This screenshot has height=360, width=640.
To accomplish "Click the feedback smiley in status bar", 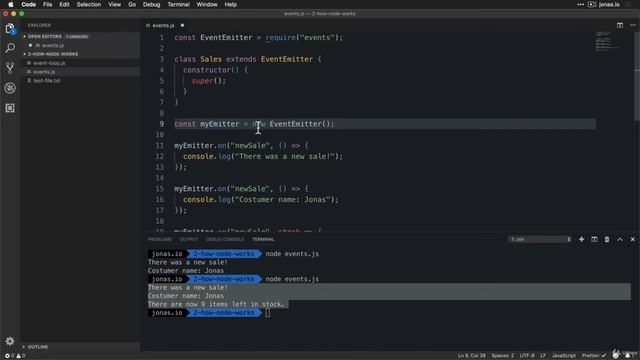I will tap(616, 356).
